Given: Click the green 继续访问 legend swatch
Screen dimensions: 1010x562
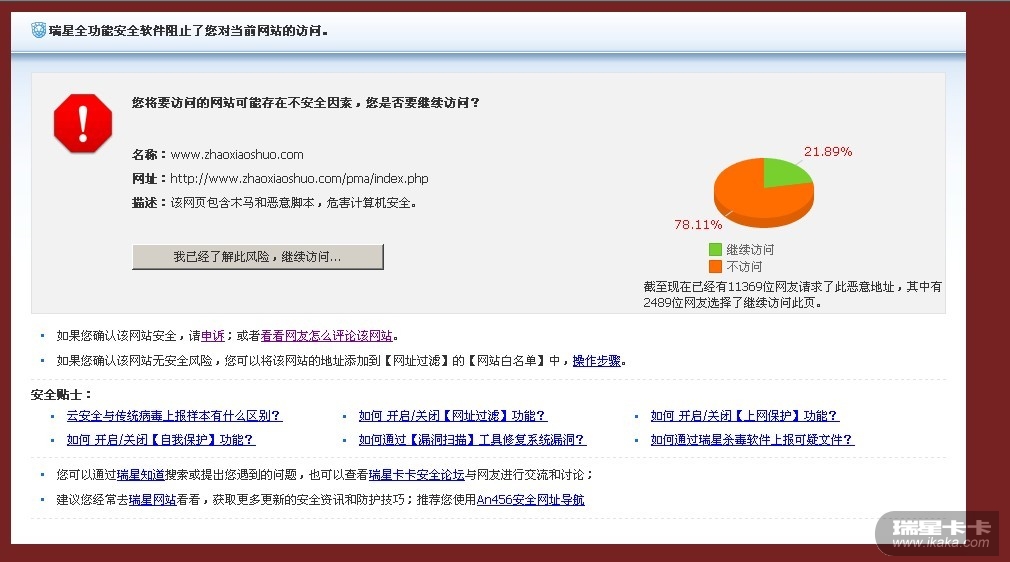Looking at the screenshot, I should coord(715,249).
